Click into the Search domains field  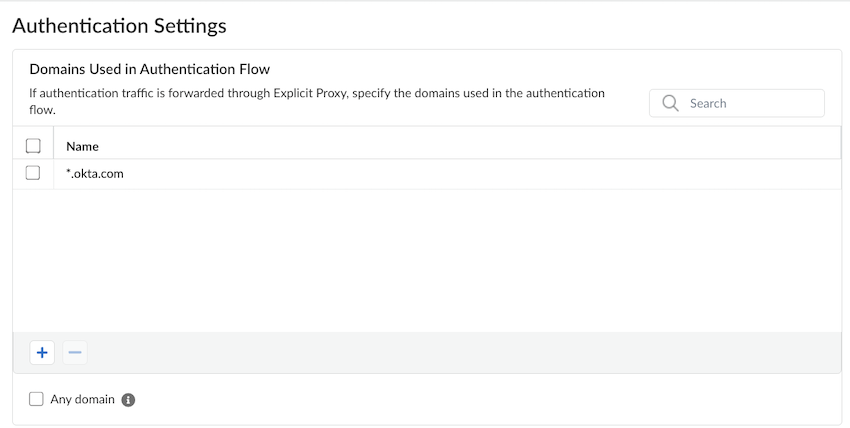(x=750, y=103)
